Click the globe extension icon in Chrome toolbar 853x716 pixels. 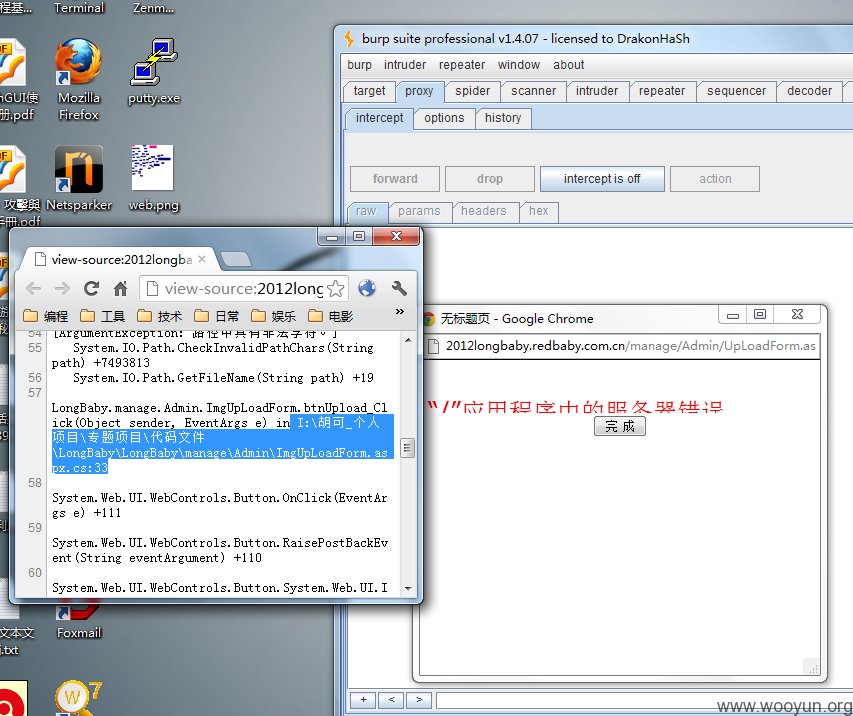pos(367,288)
